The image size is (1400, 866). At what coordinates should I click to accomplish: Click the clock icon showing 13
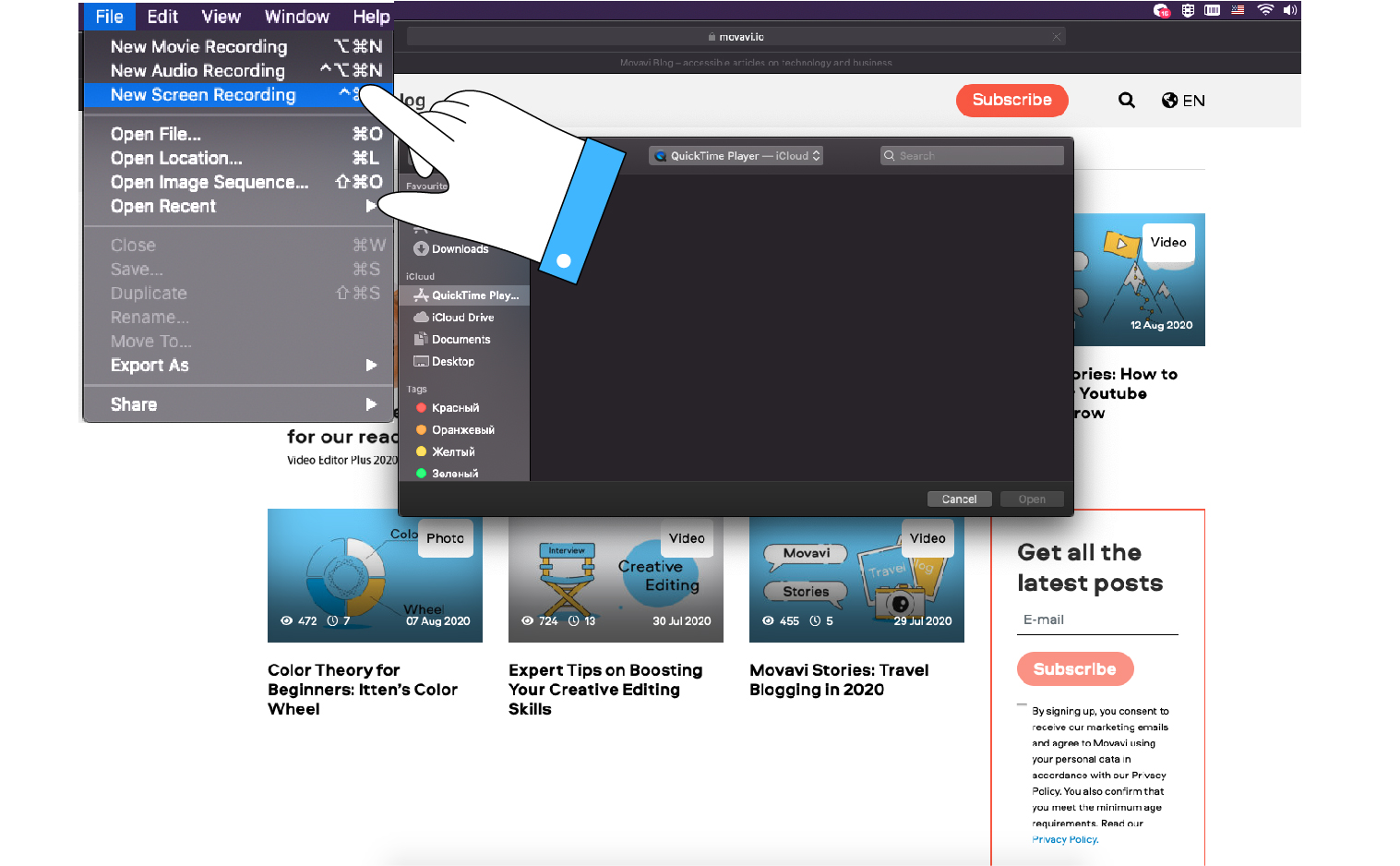click(x=574, y=621)
